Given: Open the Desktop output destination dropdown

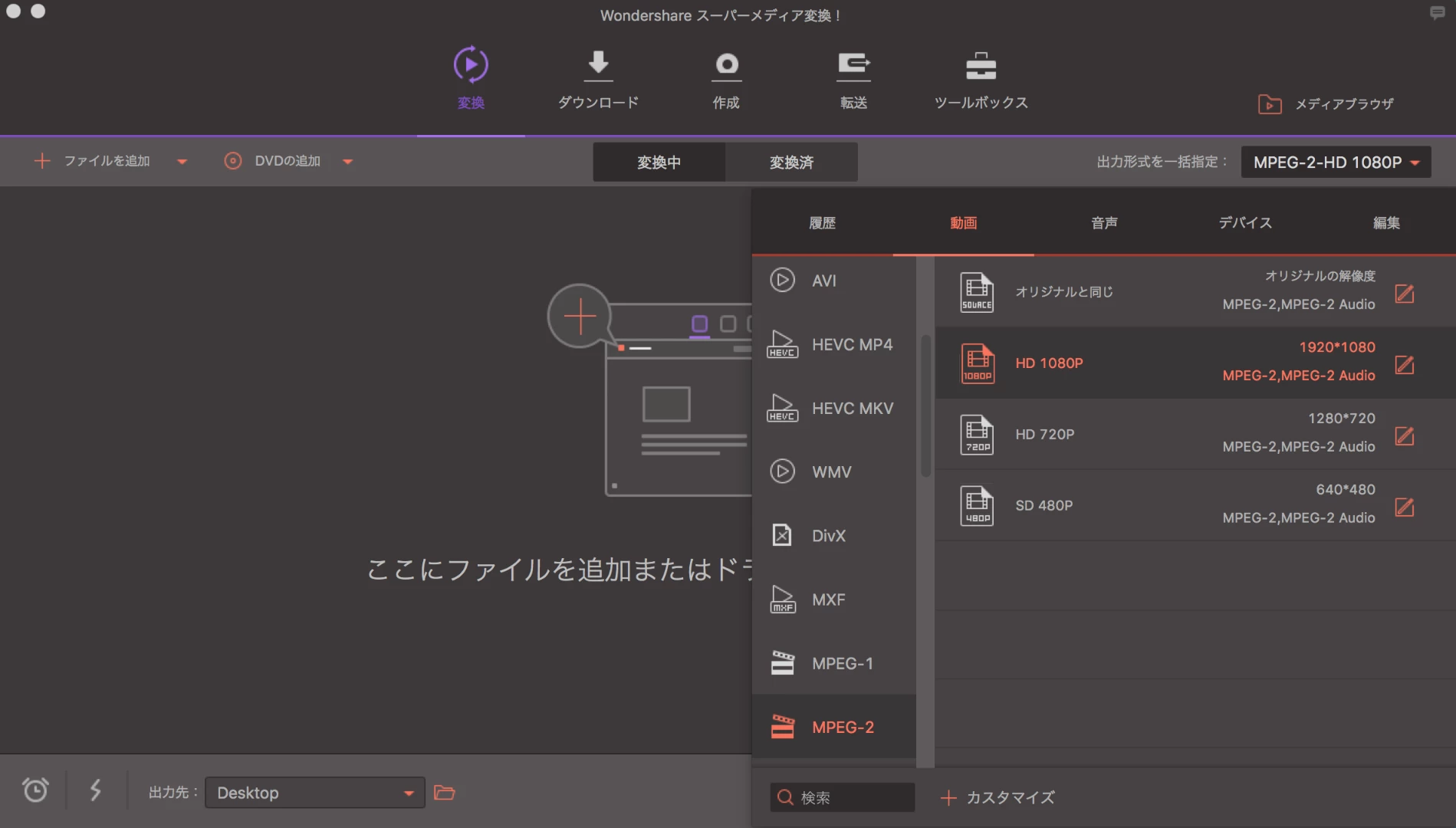Looking at the screenshot, I should (x=315, y=793).
